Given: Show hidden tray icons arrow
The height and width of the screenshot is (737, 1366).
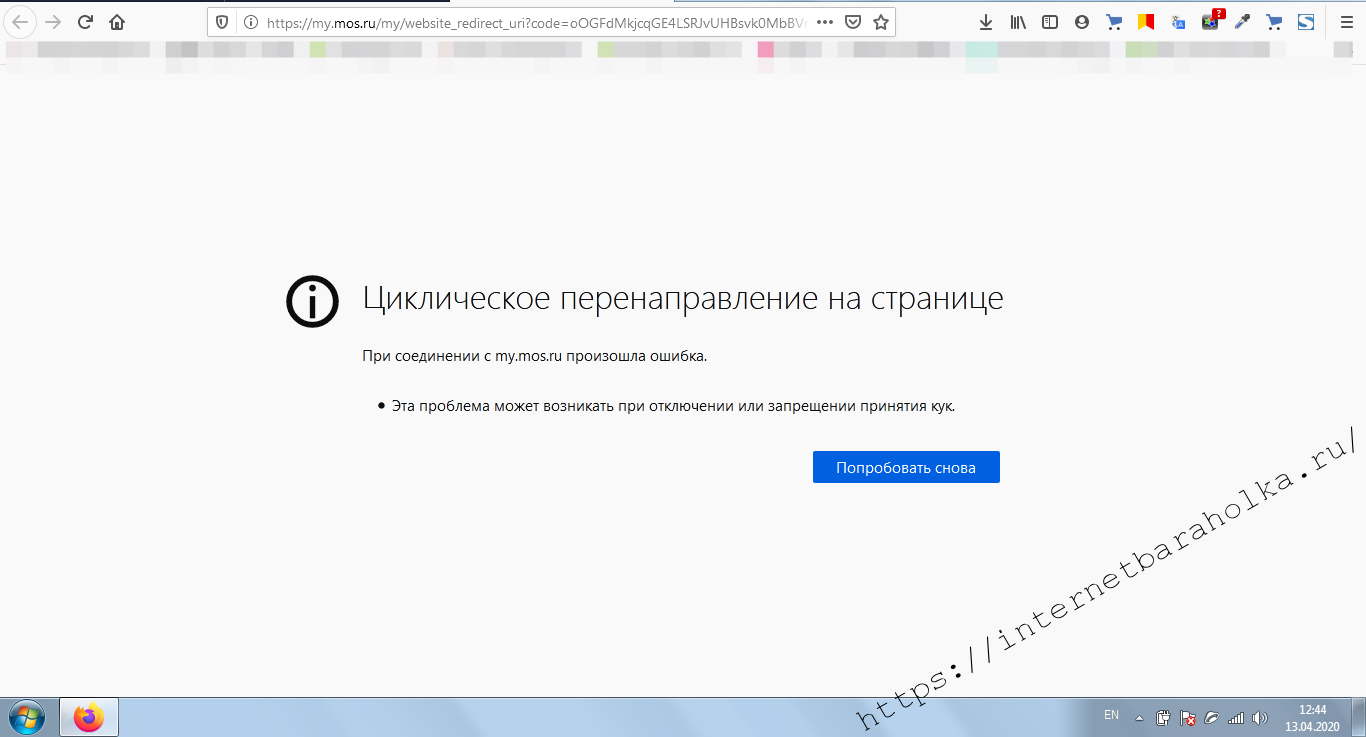Looking at the screenshot, I should tap(1139, 718).
